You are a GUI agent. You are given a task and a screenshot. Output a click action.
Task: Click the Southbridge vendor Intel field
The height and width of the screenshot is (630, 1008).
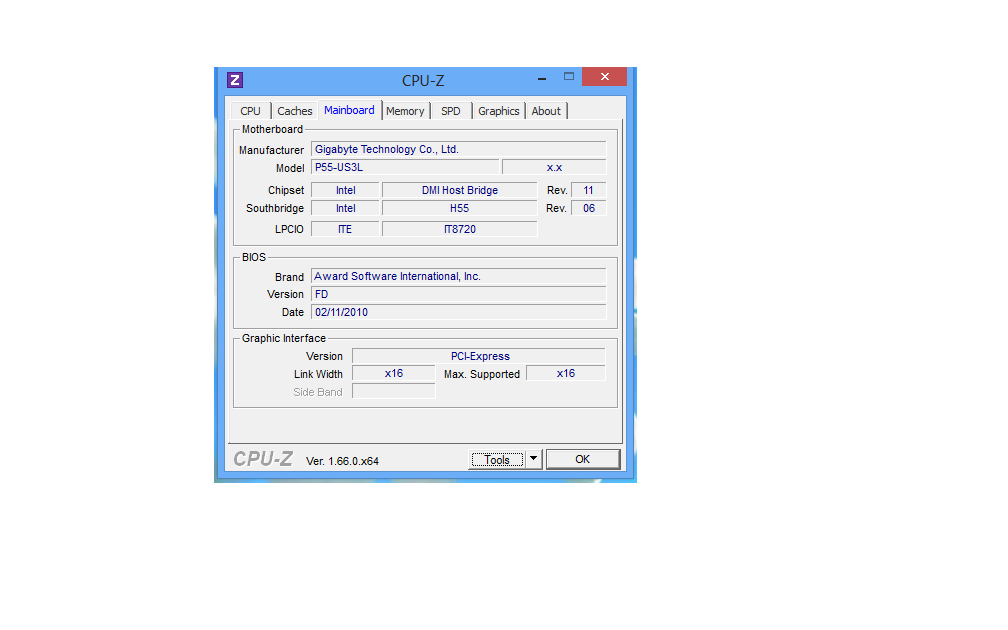coord(345,208)
